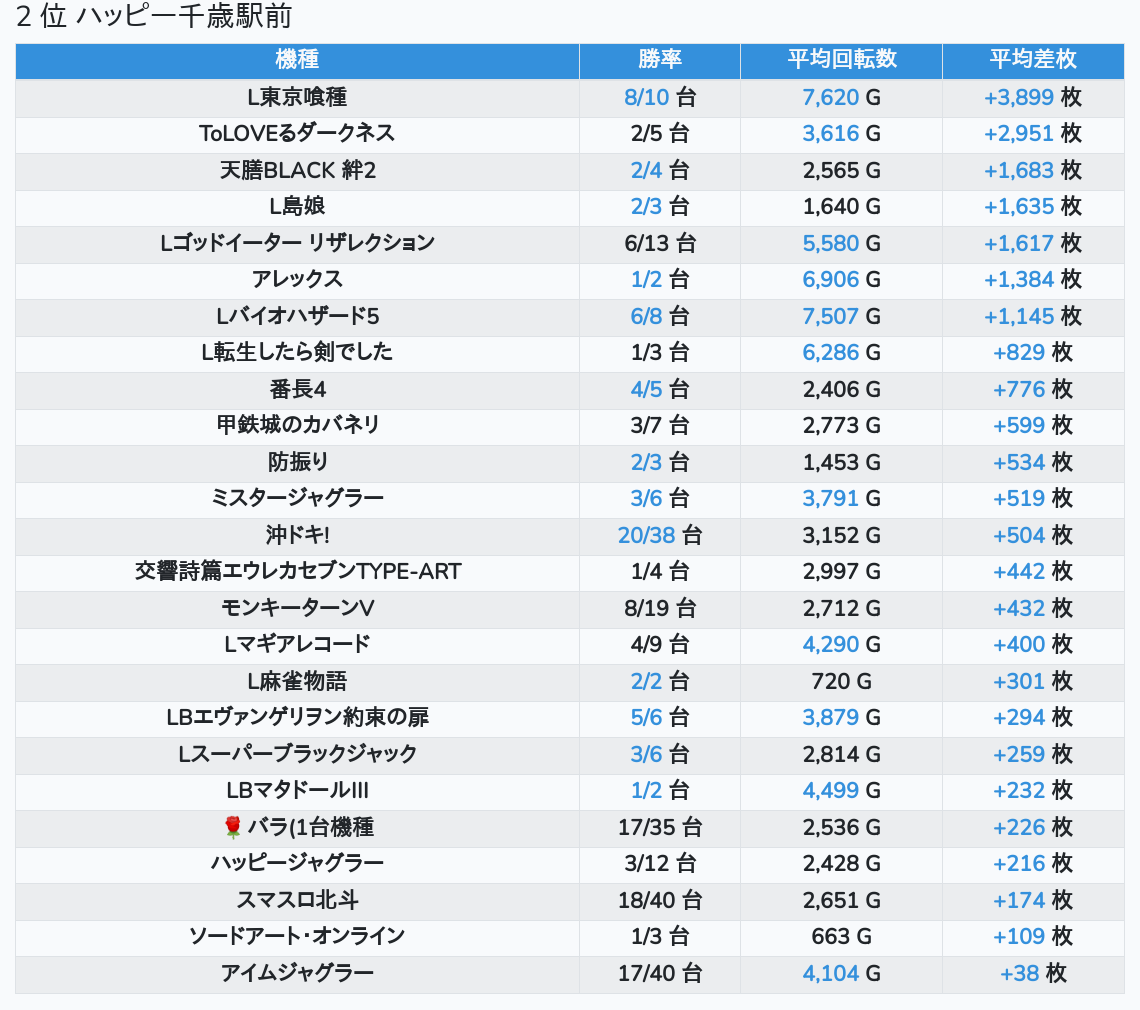Click difference +1,683 枚 for 天膳BLACK 絆2
This screenshot has width=1140, height=1010.
pyautogui.click(x=1032, y=170)
